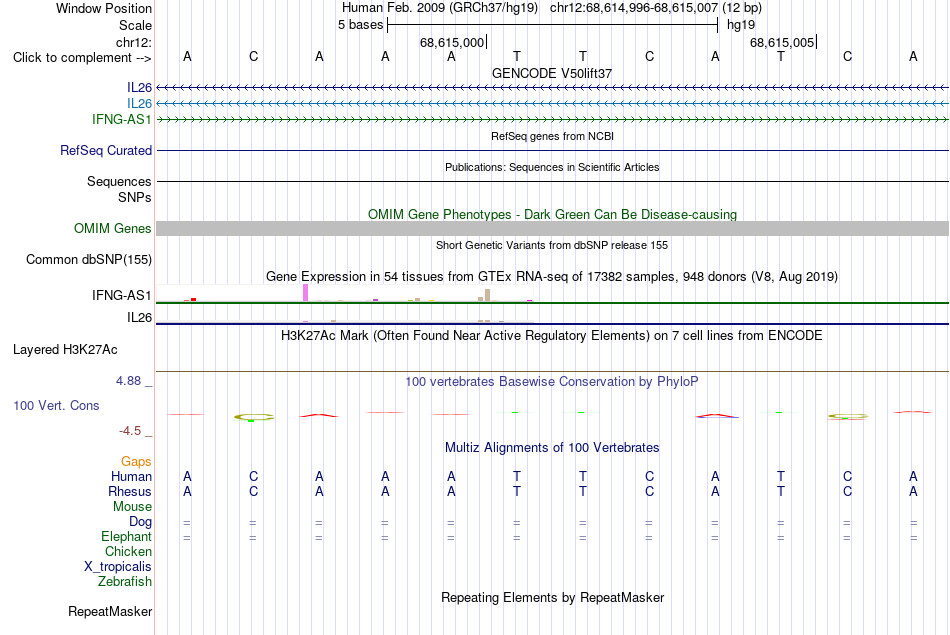Image resolution: width=950 pixels, height=635 pixels.
Task: Click the green IFNG-AS1 arrowed transcript line
Action: click(x=553, y=119)
